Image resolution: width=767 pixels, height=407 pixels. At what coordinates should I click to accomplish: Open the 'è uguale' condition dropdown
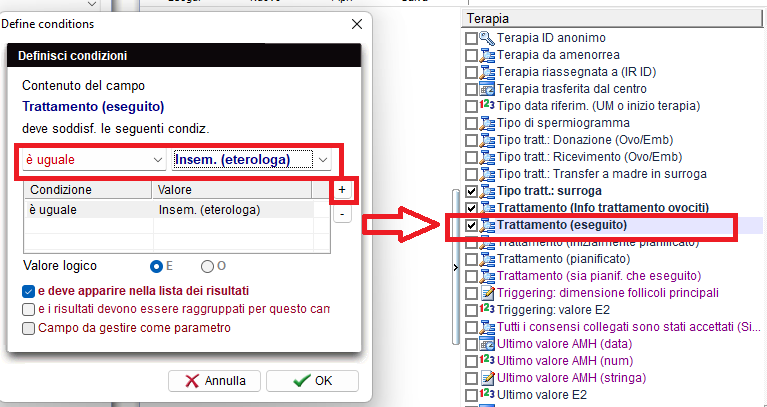pos(158,160)
